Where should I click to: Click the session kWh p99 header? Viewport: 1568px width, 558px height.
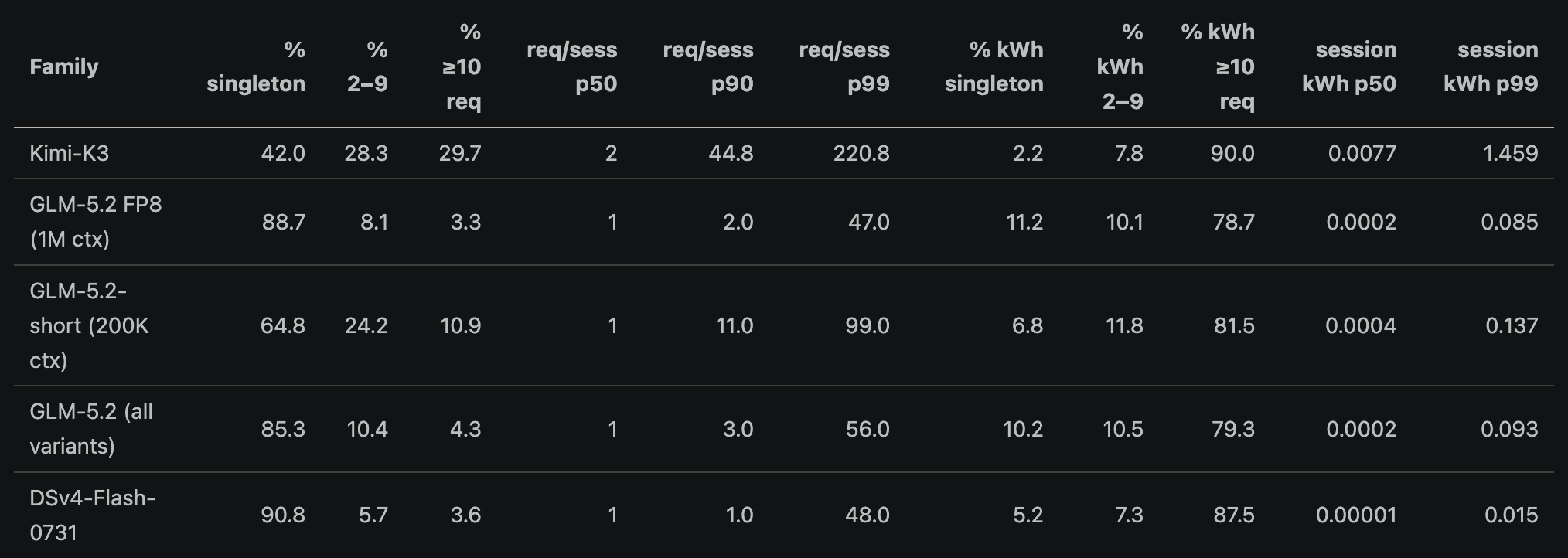point(1491,66)
